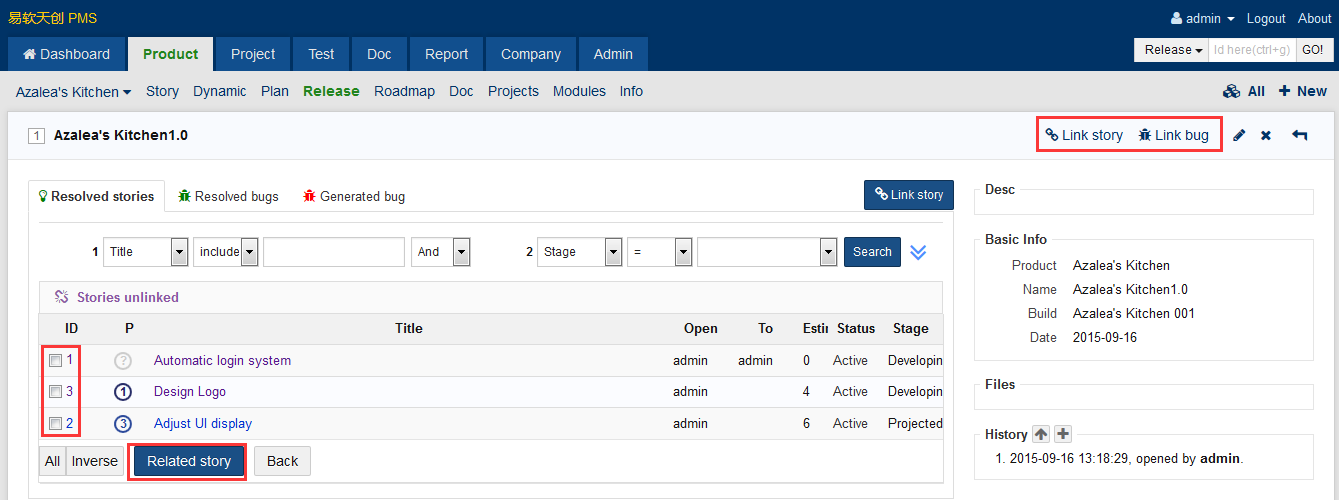This screenshot has width=1339, height=500.
Task: Click the first search text input field
Action: 333,252
